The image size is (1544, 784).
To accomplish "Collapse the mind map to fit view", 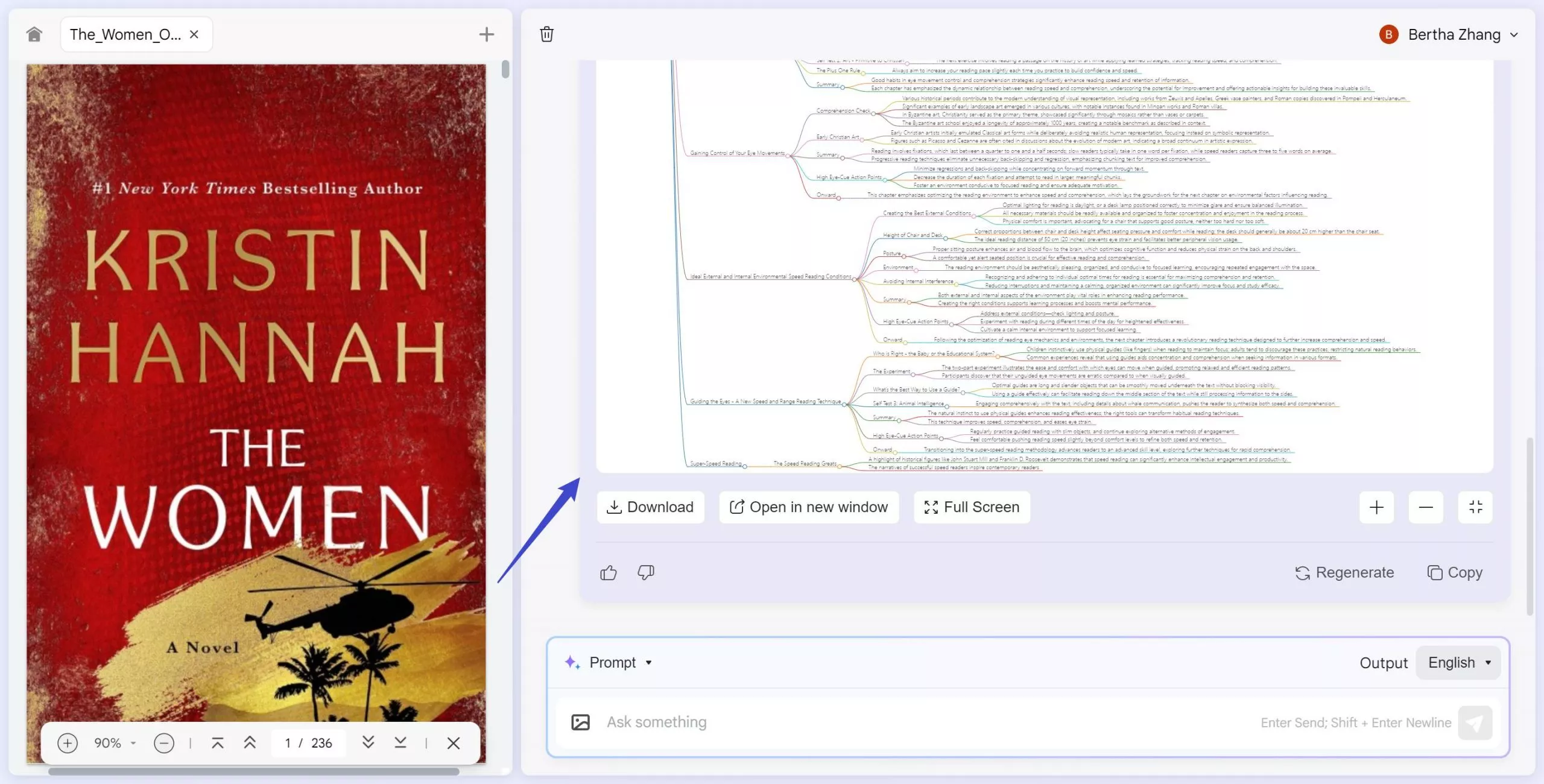I will [x=1476, y=507].
